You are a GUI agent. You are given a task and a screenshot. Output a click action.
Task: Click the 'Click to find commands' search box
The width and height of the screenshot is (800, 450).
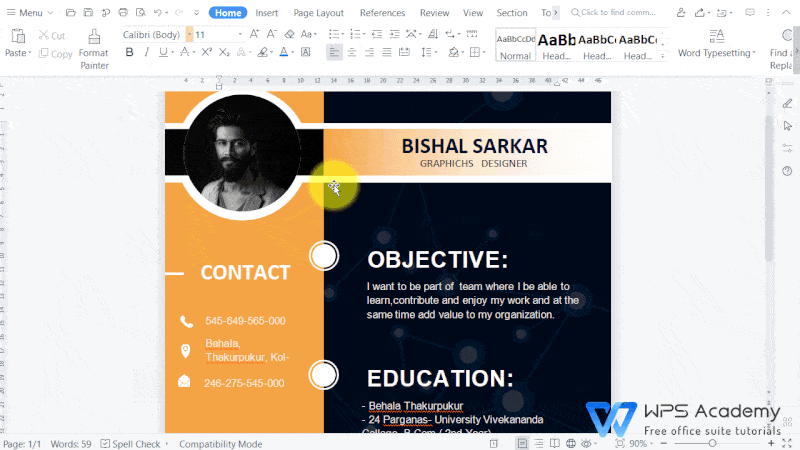pyautogui.click(x=618, y=13)
